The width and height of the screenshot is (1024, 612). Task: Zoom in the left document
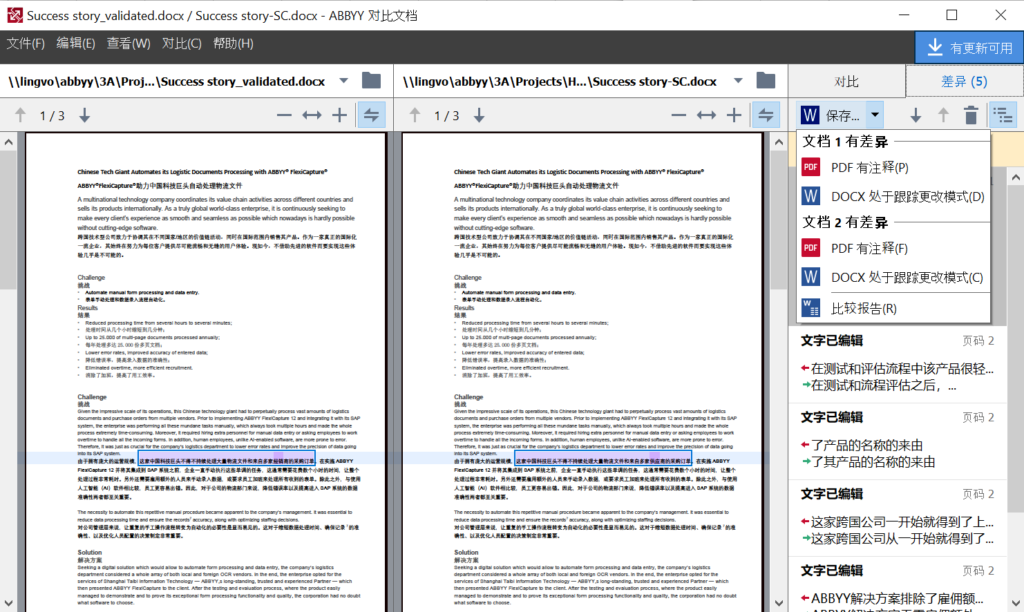340,116
